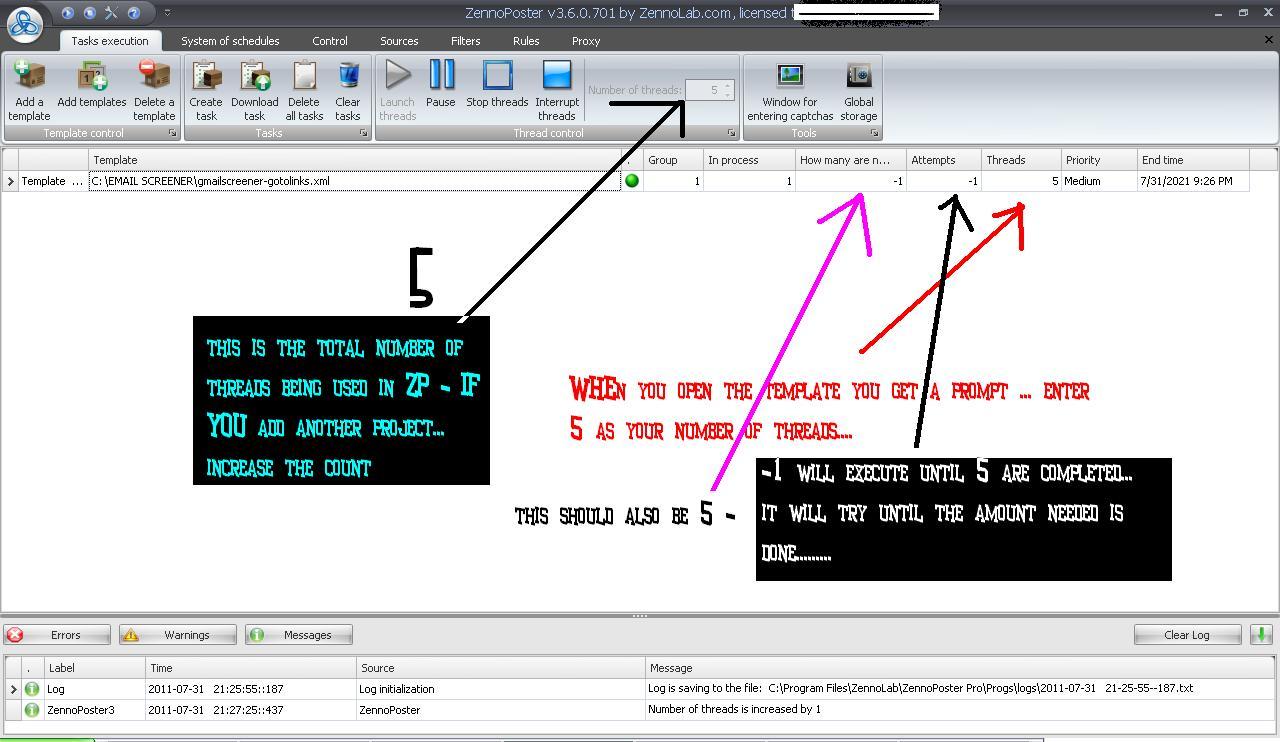1280x742 pixels.
Task: Switch to Tasks execution tab
Action: tap(110, 41)
